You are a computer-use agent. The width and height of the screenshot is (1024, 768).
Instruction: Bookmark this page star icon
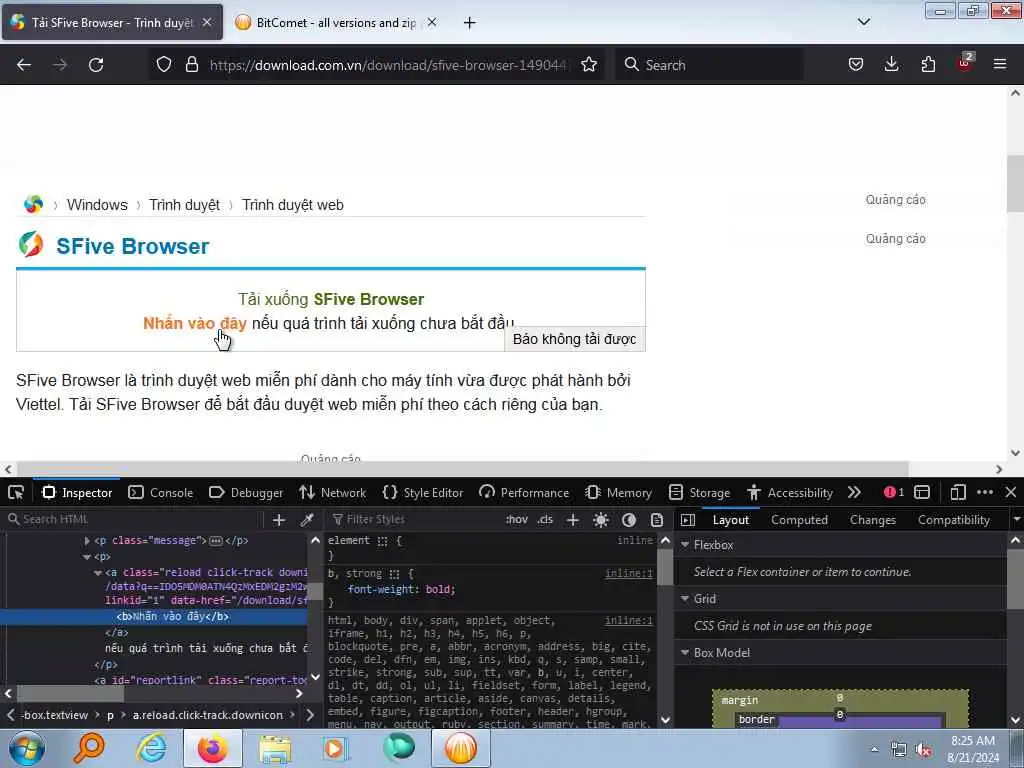pyautogui.click(x=589, y=65)
